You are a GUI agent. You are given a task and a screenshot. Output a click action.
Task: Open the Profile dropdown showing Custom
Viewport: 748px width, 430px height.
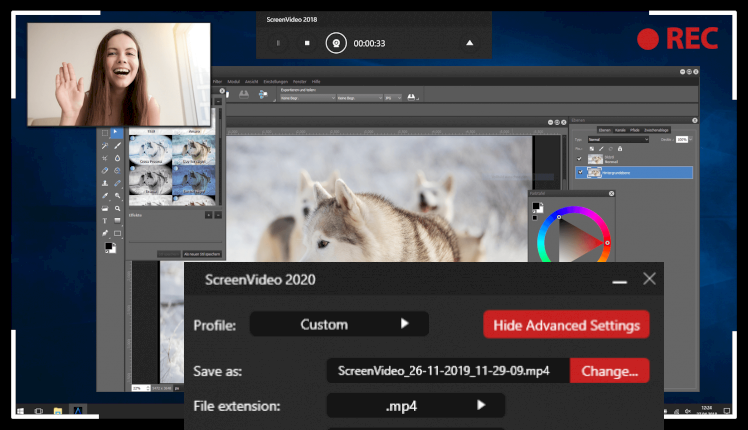(339, 324)
